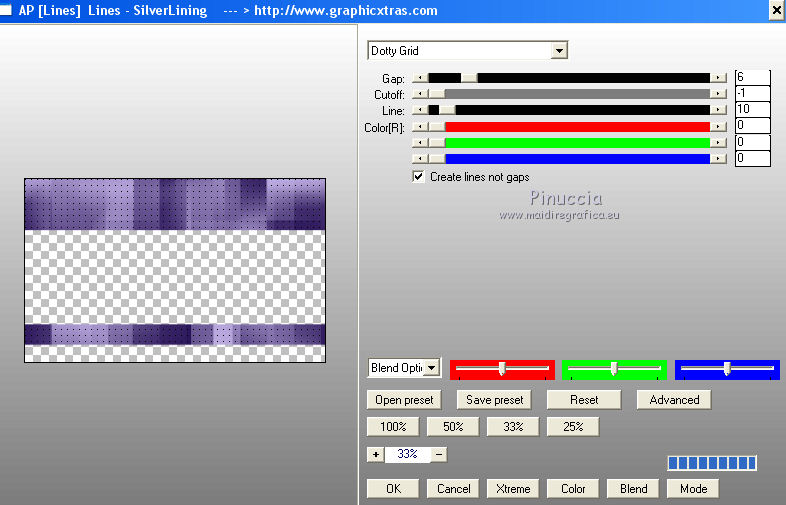The width and height of the screenshot is (786, 505).
Task: Close the AP Lines dialog window
Action: click(776, 11)
